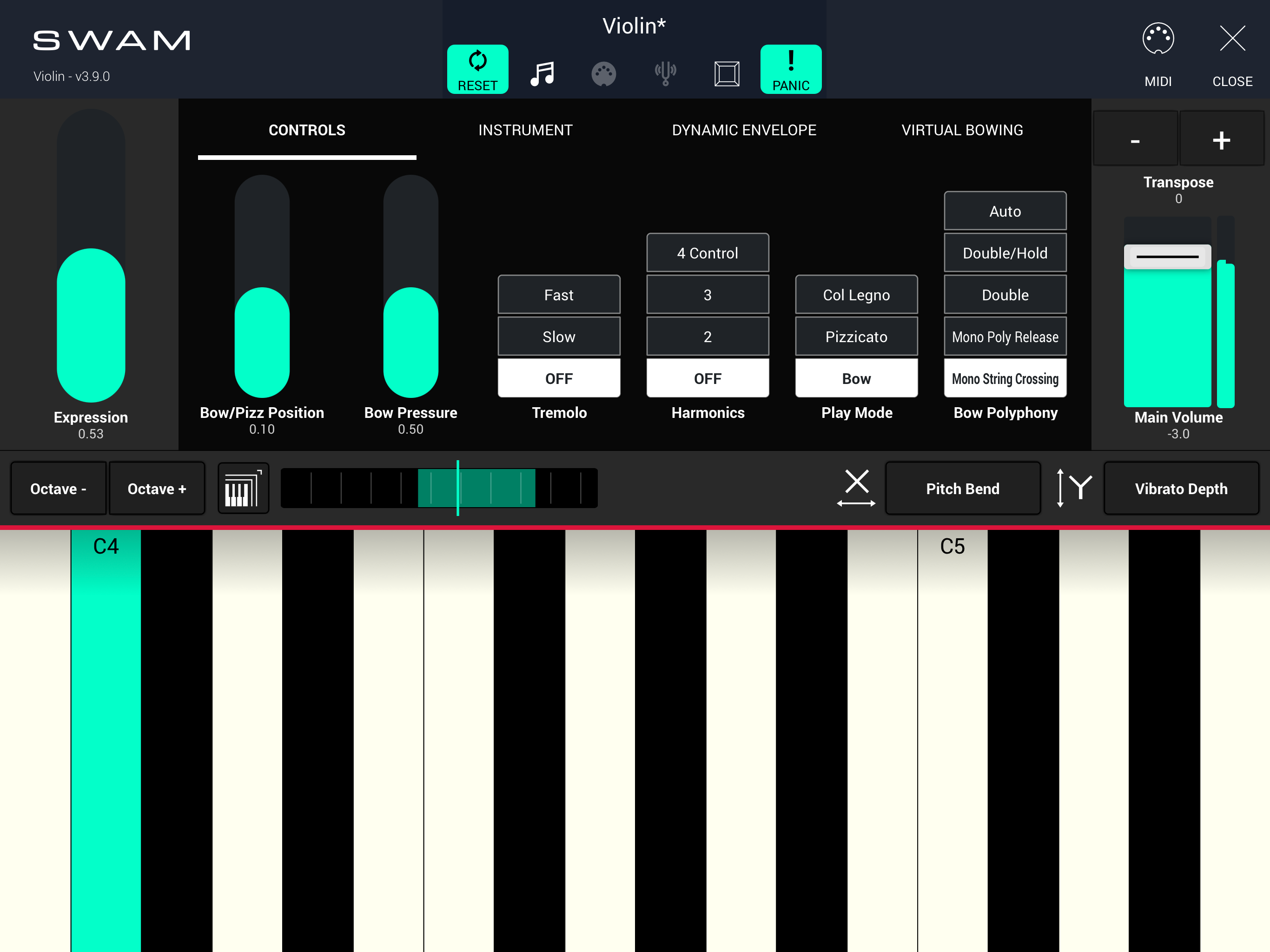1270x952 pixels.
Task: Switch to the CONTROLS tab
Action: 307,130
